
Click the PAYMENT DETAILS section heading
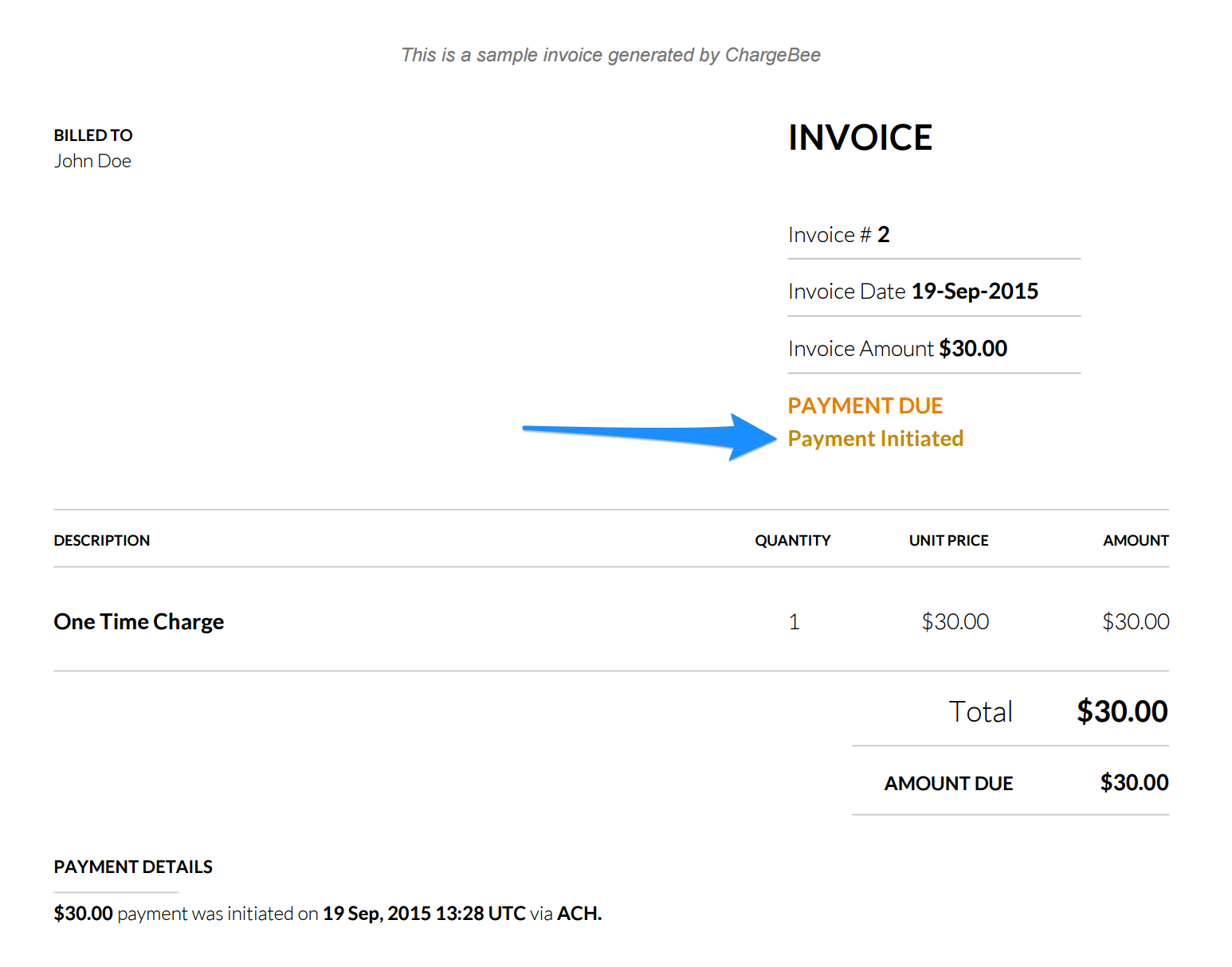[x=133, y=867]
